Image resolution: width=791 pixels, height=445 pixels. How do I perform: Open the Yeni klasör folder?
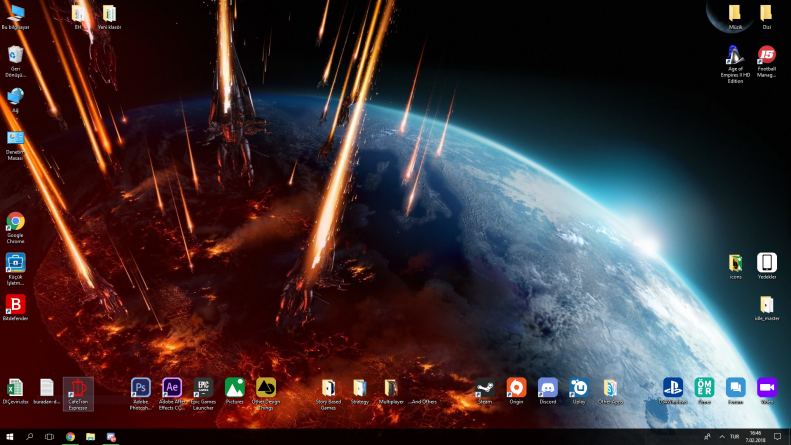(x=109, y=17)
